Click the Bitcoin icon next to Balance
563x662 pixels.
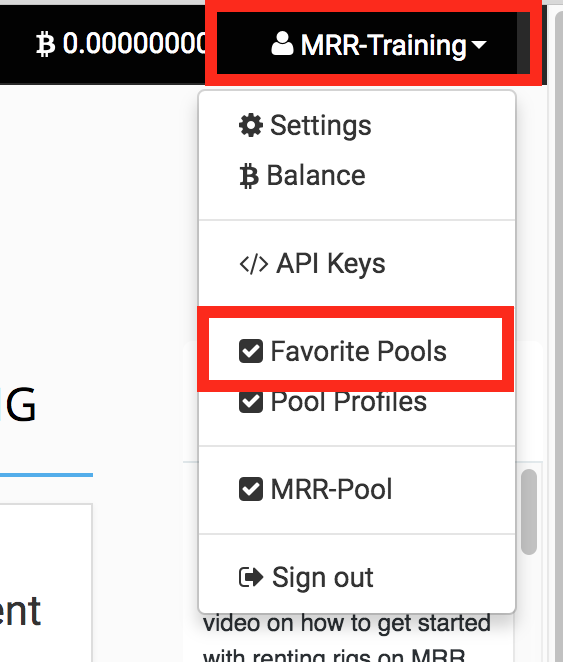coord(249,176)
